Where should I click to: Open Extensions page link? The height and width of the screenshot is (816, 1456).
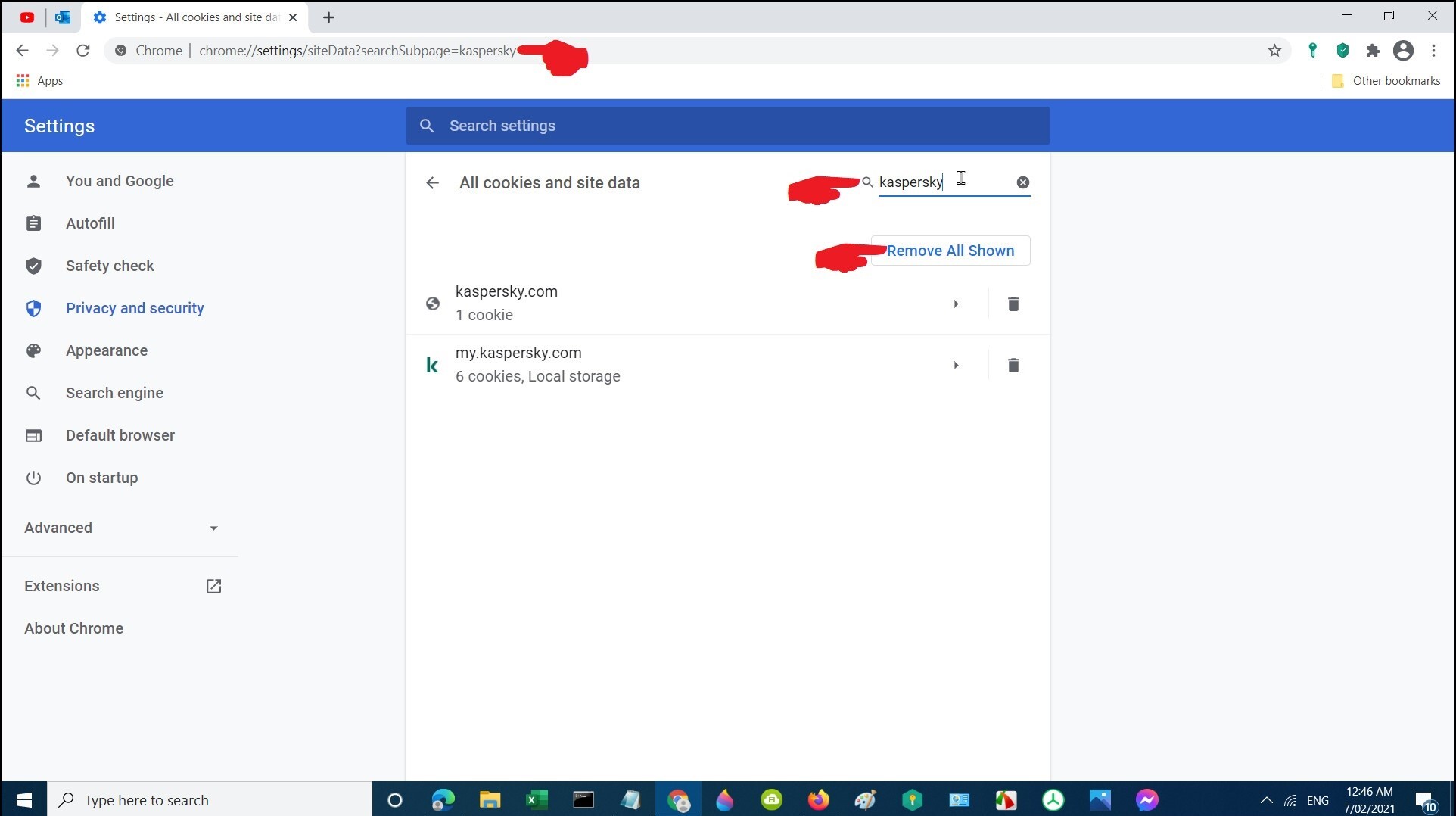[x=123, y=586]
